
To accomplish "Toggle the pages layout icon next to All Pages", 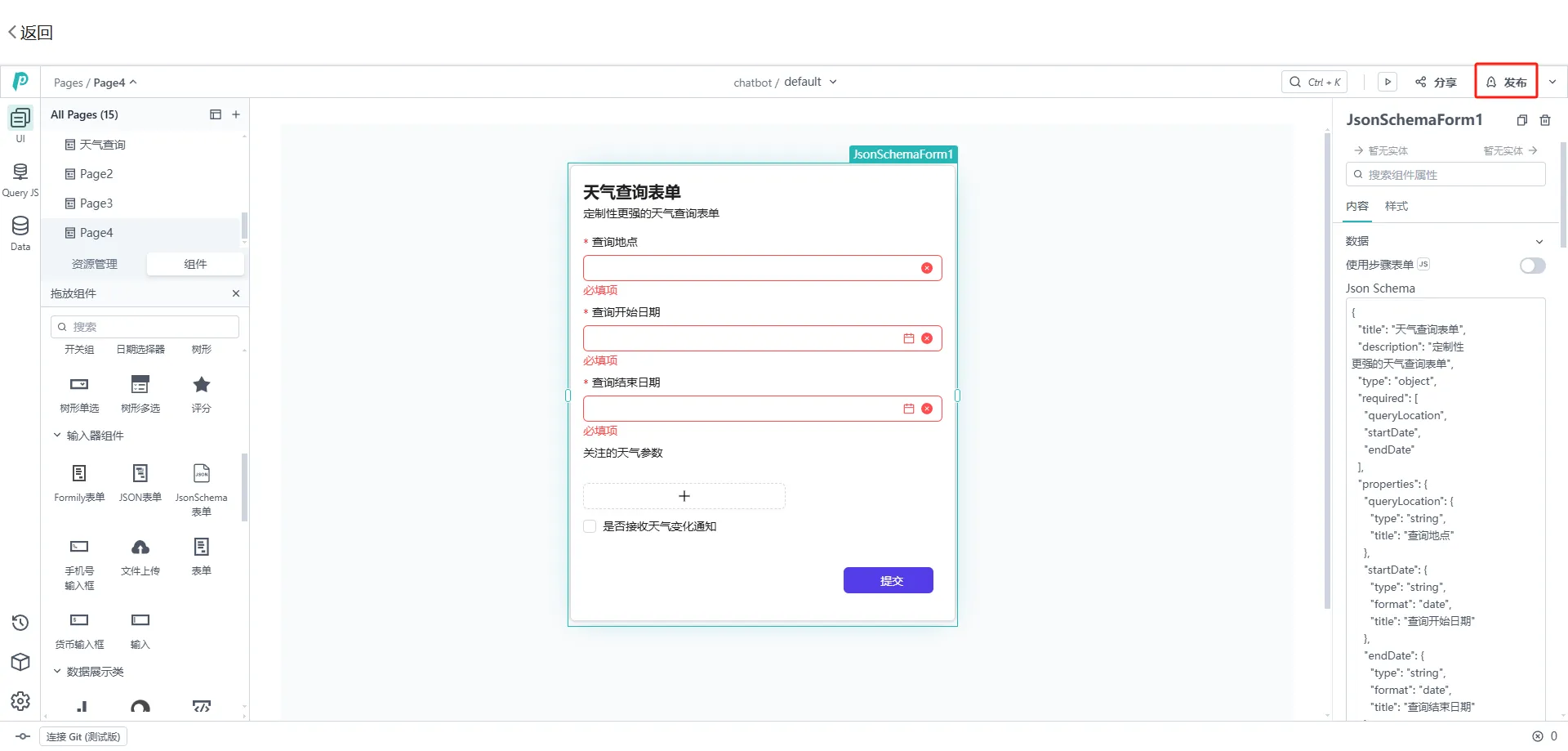I will [216, 114].
